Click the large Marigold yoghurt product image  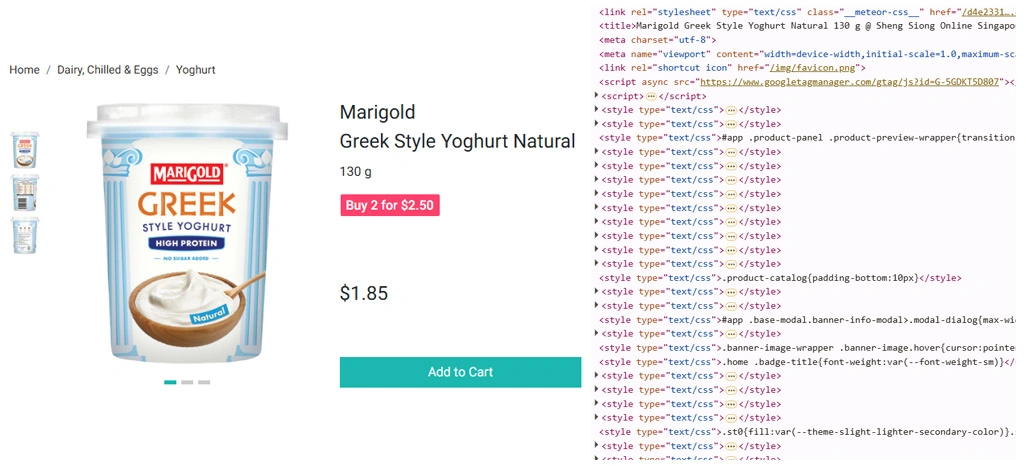click(187, 234)
